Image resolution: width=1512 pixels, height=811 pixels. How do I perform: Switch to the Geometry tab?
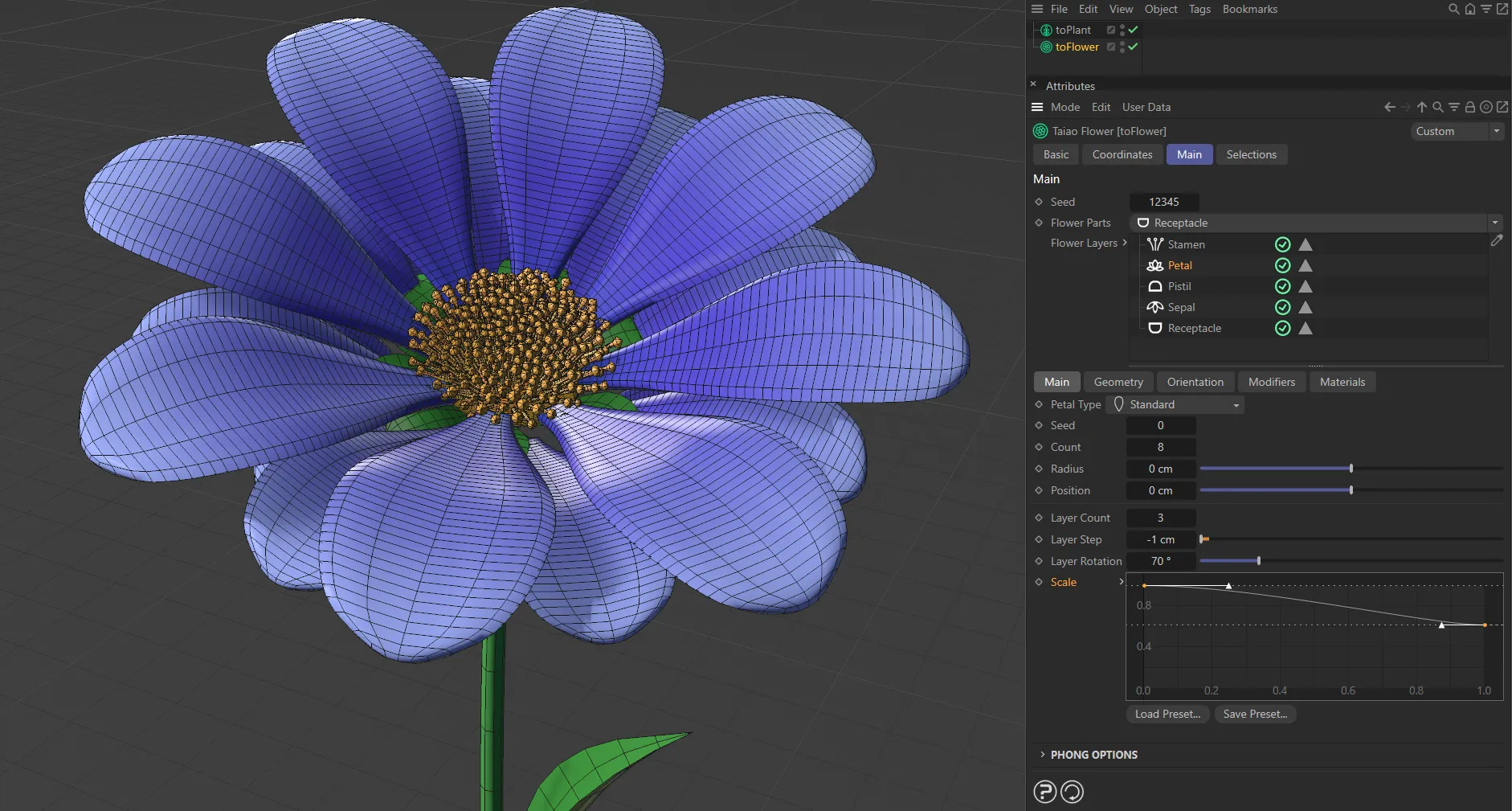tap(1118, 382)
